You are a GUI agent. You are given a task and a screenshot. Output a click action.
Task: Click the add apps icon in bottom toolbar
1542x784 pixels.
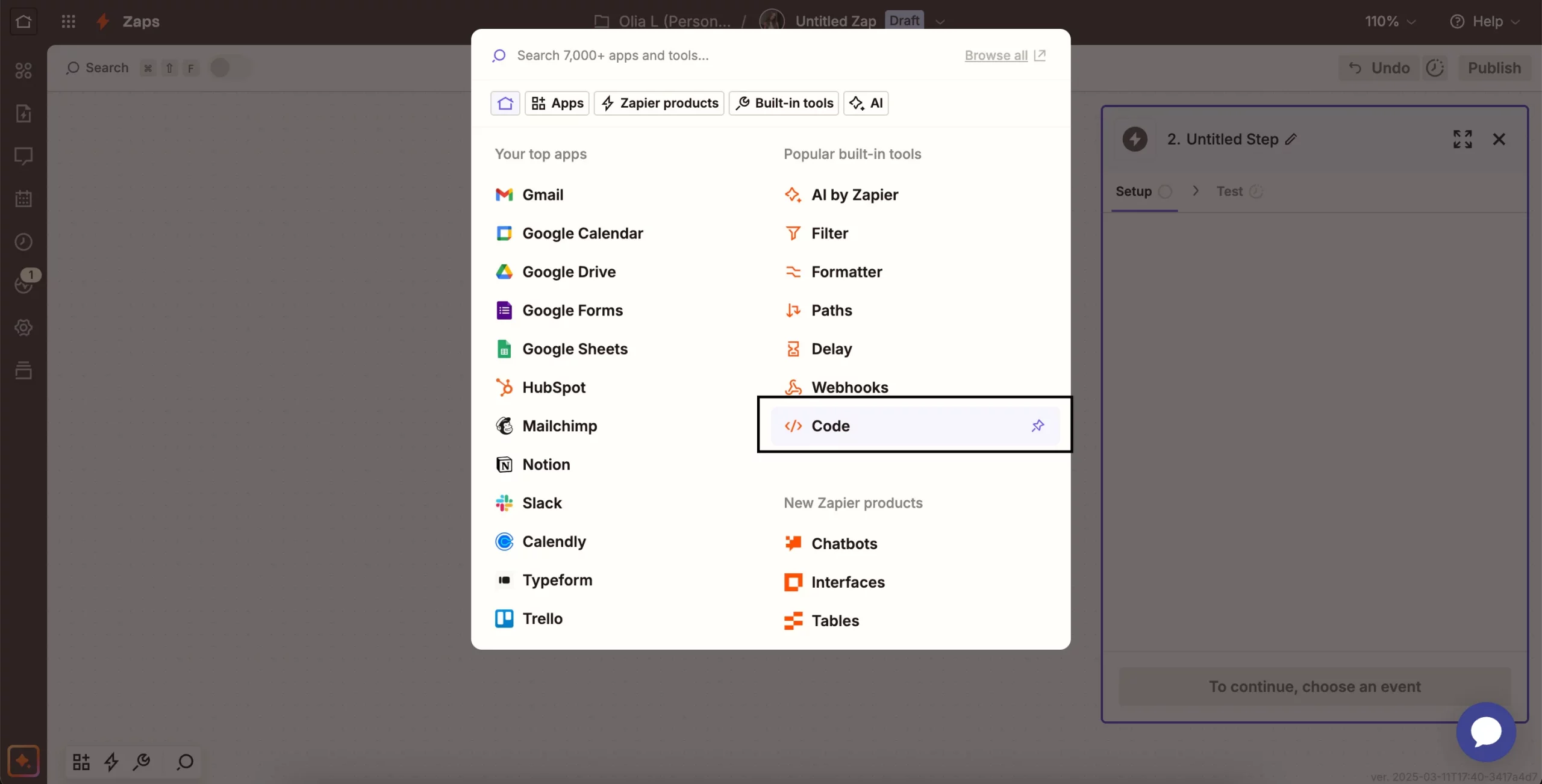coord(81,762)
